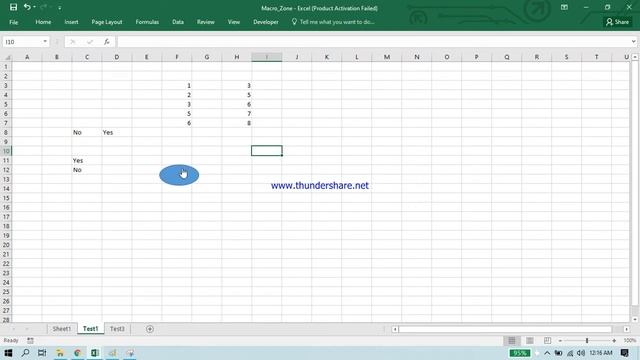Show hidden system tray icons chevron
The width and height of the screenshot is (640, 360).
(547, 353)
